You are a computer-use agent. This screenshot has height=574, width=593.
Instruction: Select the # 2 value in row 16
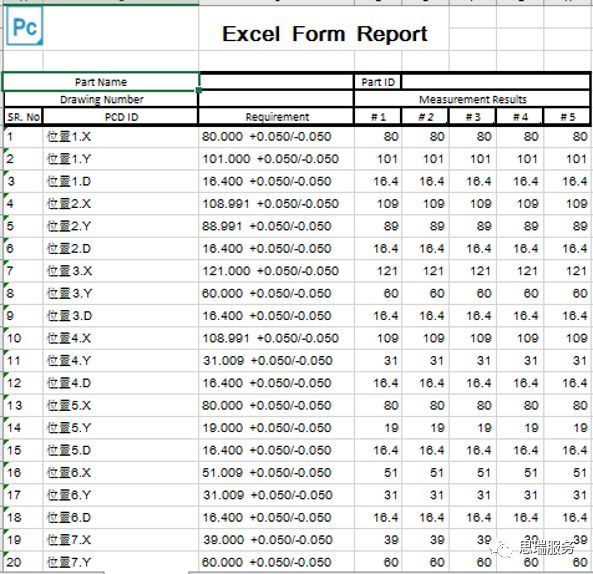click(425, 472)
